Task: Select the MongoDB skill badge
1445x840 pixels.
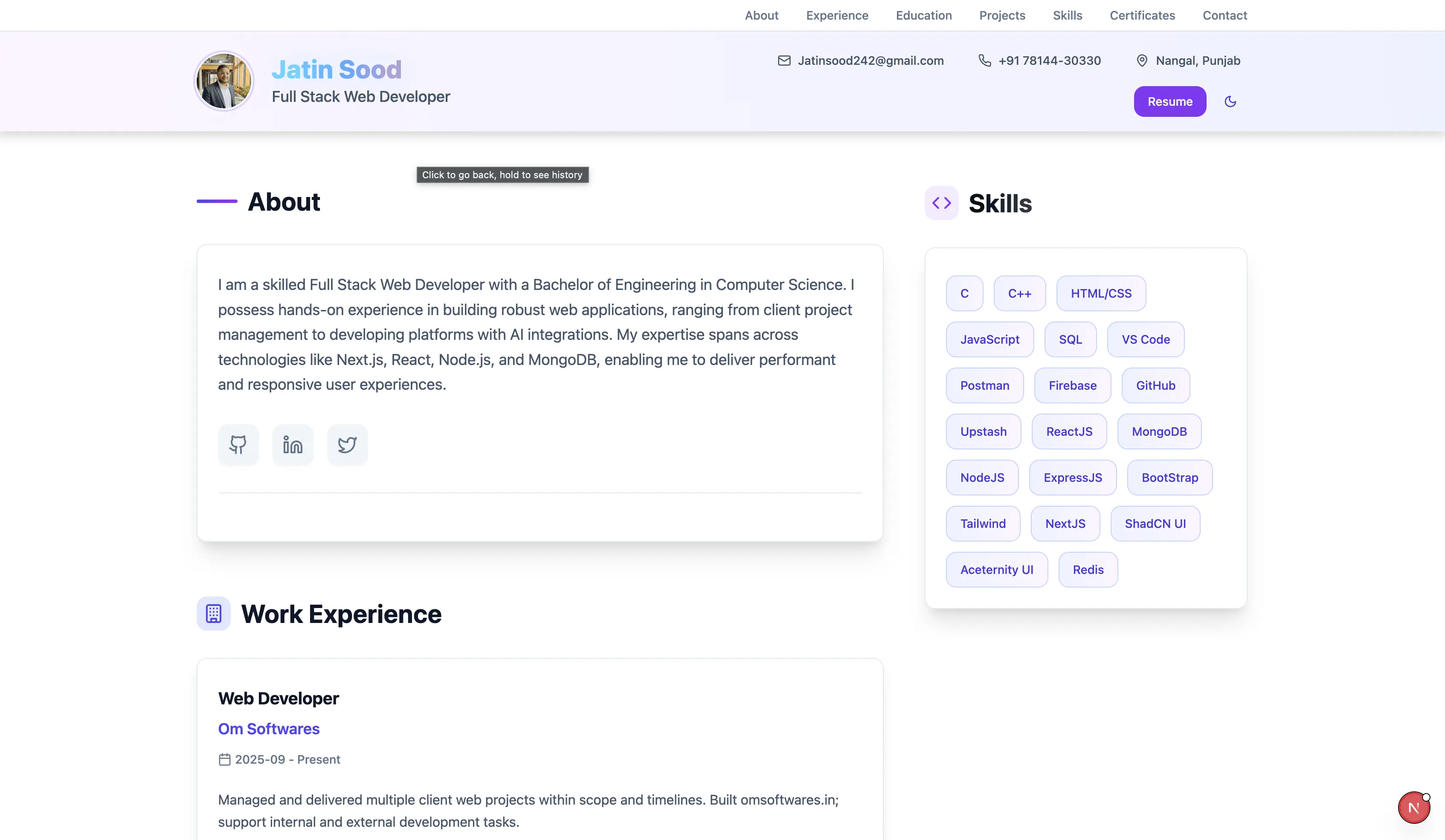Action: [x=1159, y=432]
